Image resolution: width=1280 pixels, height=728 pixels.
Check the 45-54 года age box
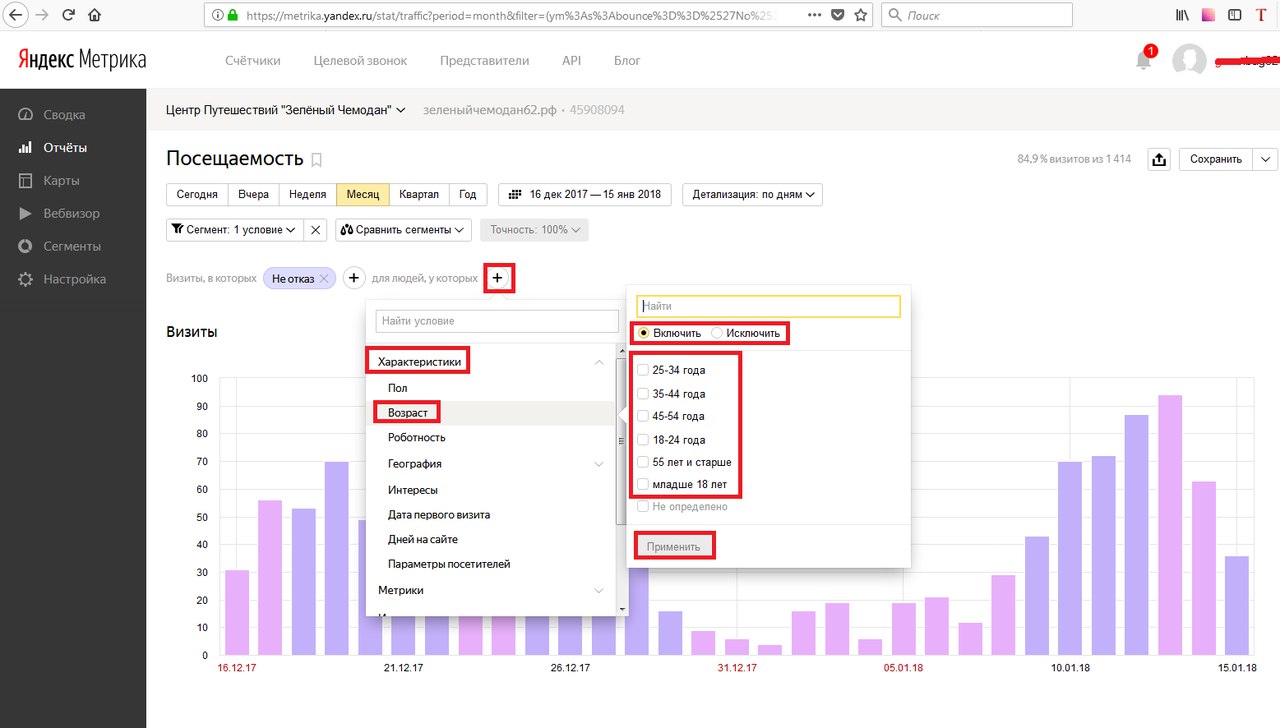click(x=643, y=416)
